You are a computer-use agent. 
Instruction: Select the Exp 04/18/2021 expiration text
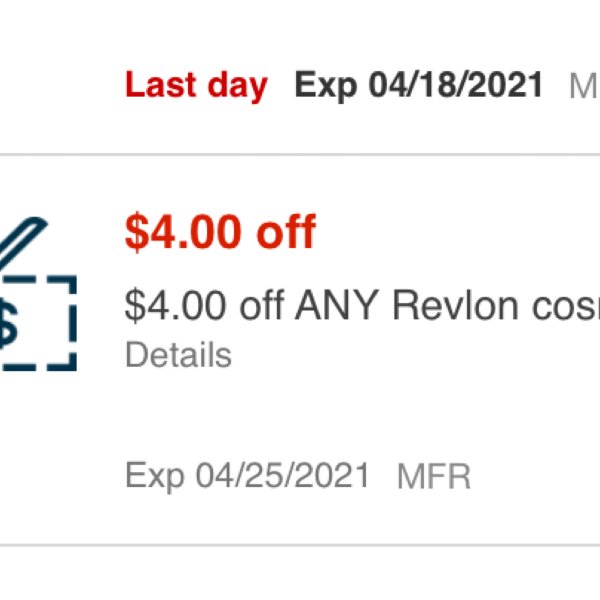point(419,86)
